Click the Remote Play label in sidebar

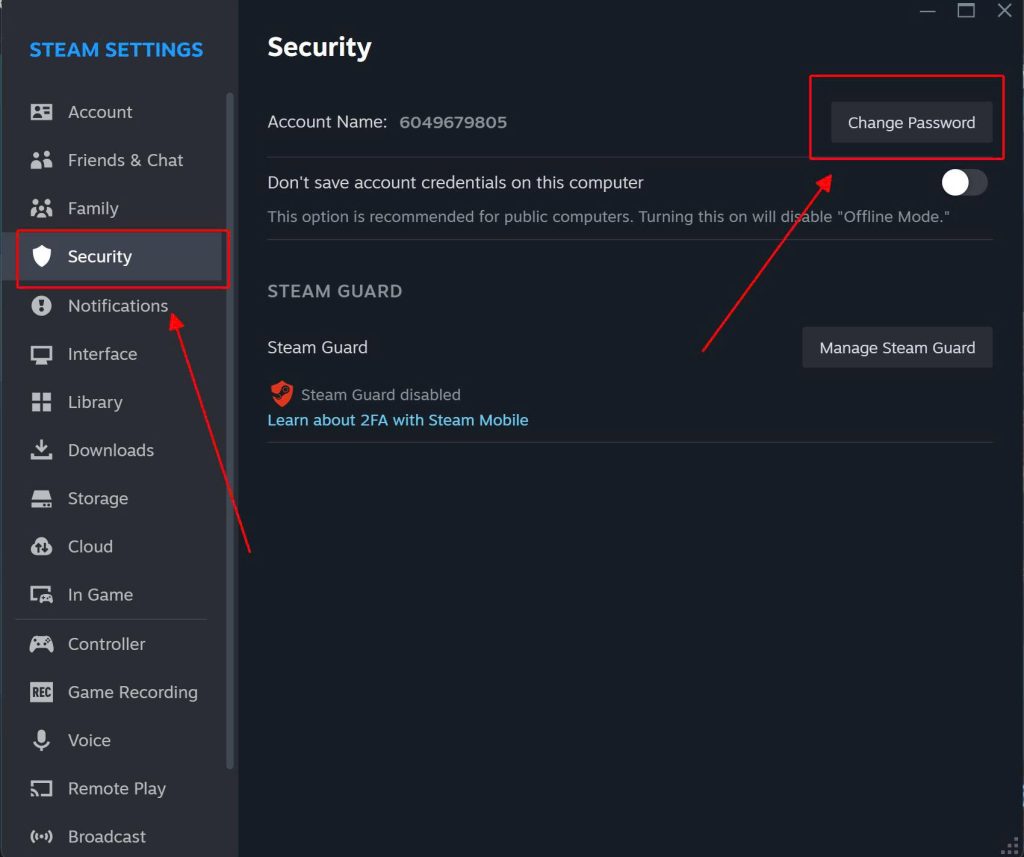click(x=117, y=788)
